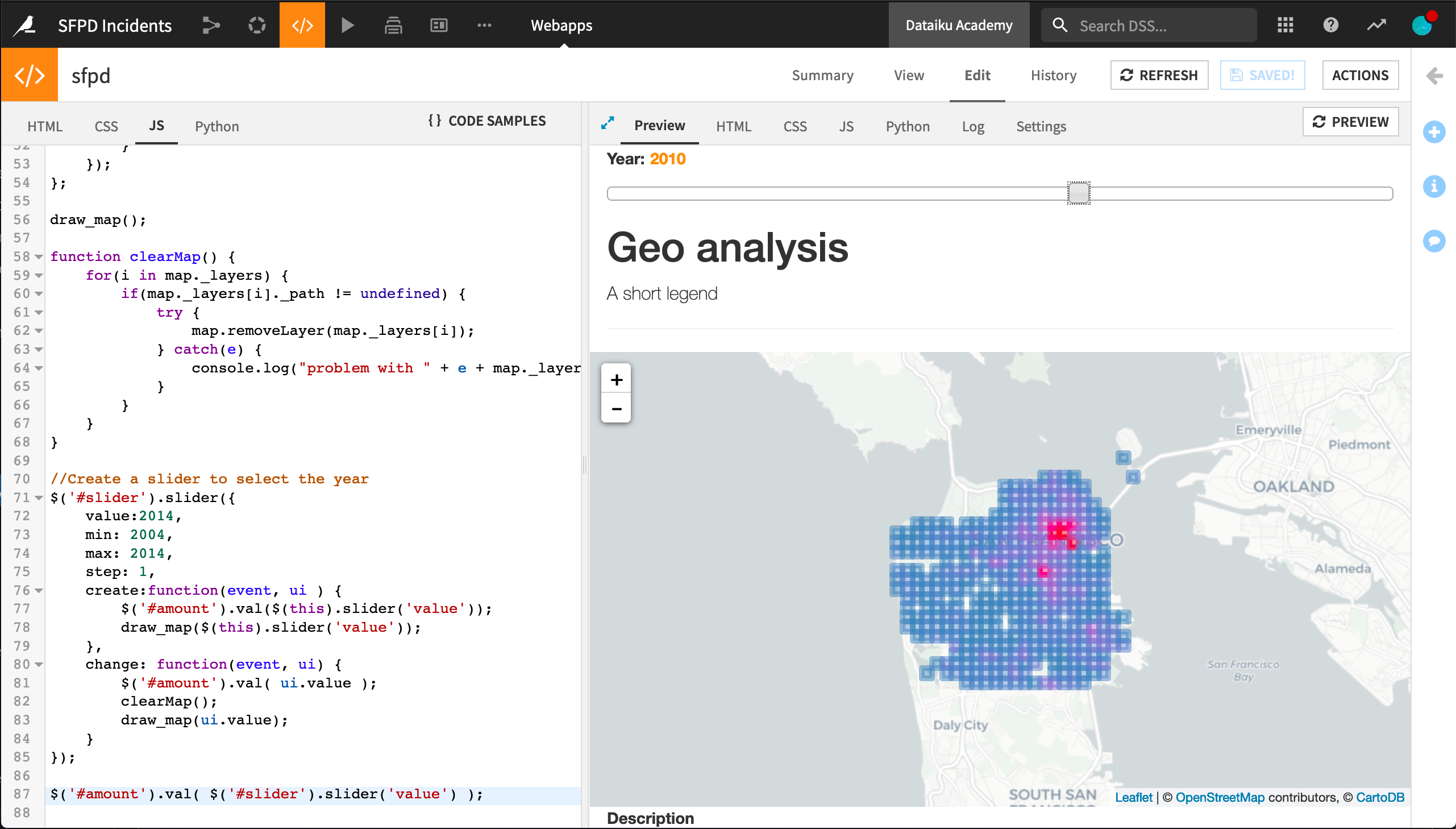Open the Dataiku bird home logo
1456x829 pixels.
tap(25, 25)
